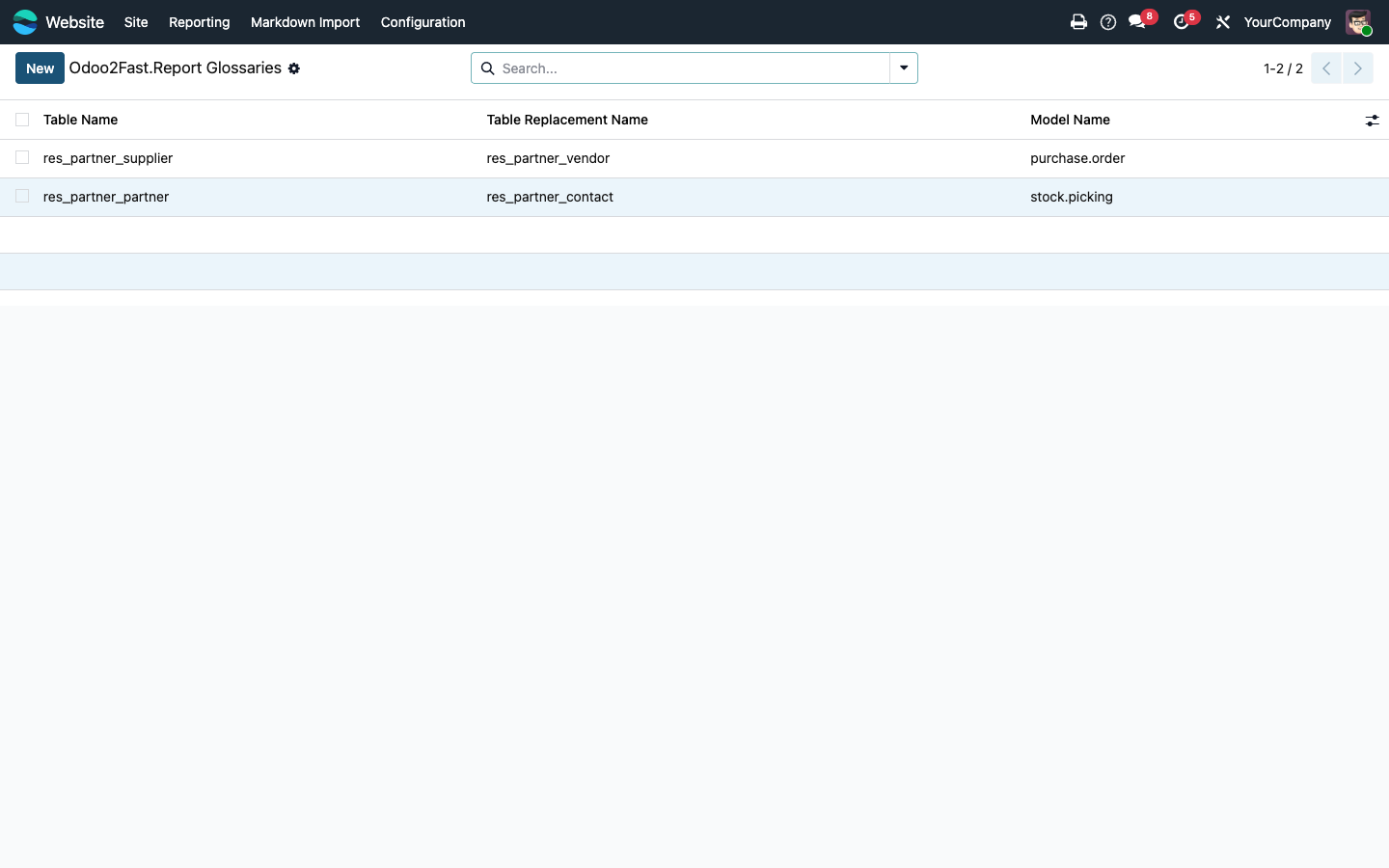The image size is (1389, 868).
Task: Open the Reporting menu
Action: coord(199,22)
